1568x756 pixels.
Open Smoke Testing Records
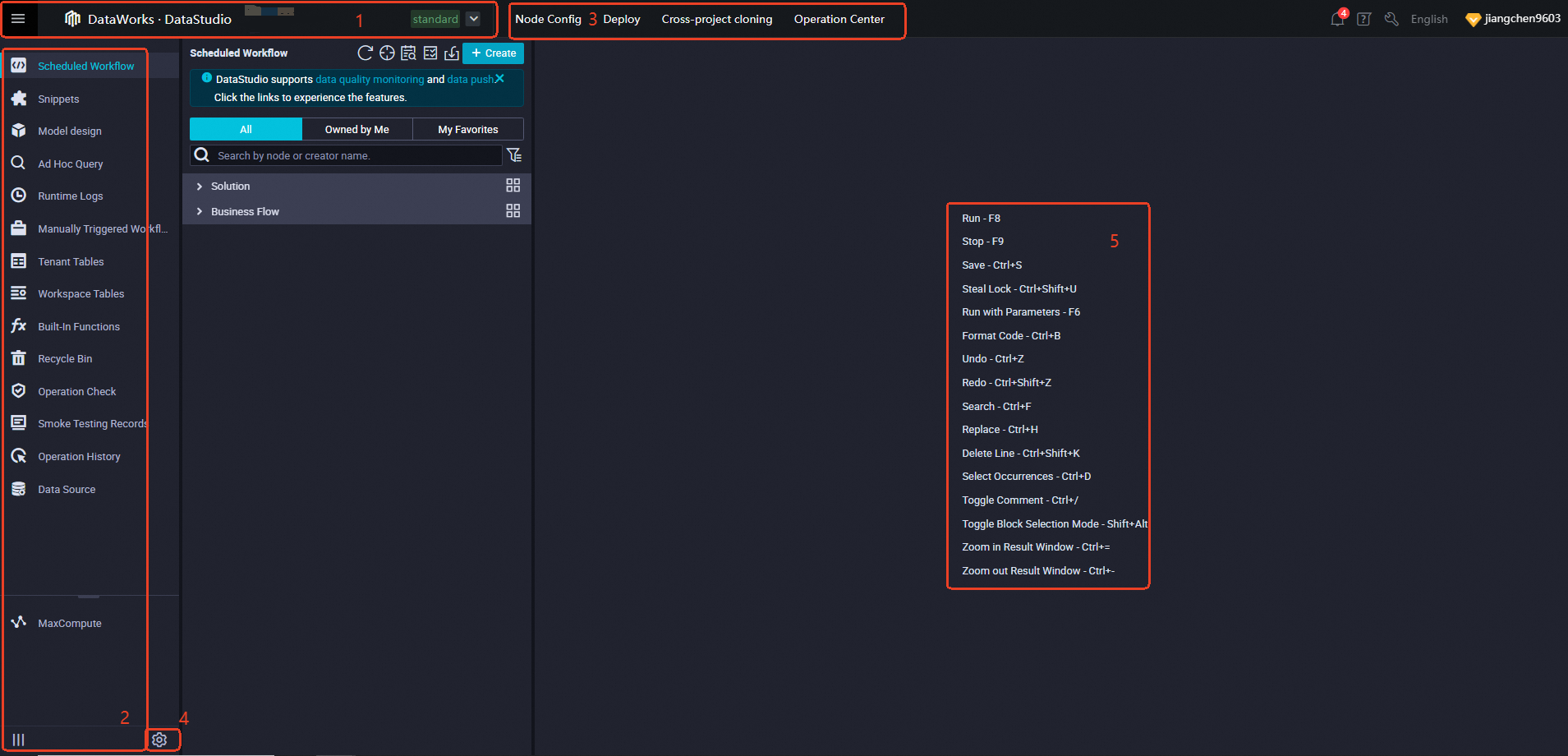93,423
